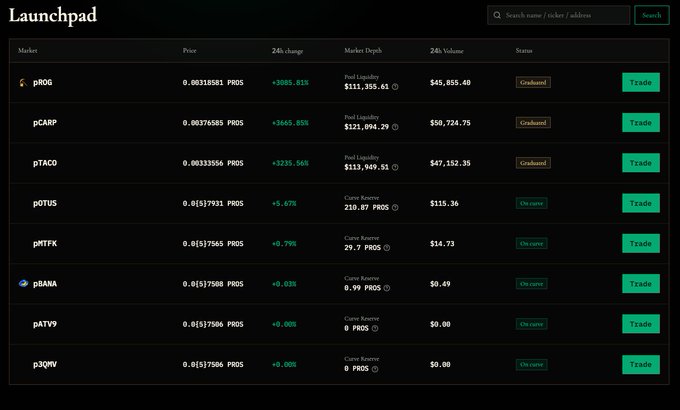The image size is (680, 410).
Task: Open the pCARP Pool Liquidity info icon
Action: tap(395, 127)
